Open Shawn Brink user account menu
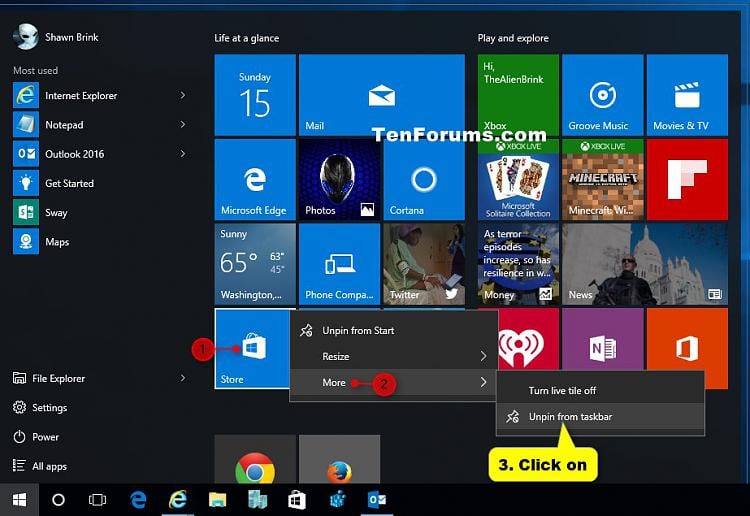 pyautogui.click(x=56, y=37)
